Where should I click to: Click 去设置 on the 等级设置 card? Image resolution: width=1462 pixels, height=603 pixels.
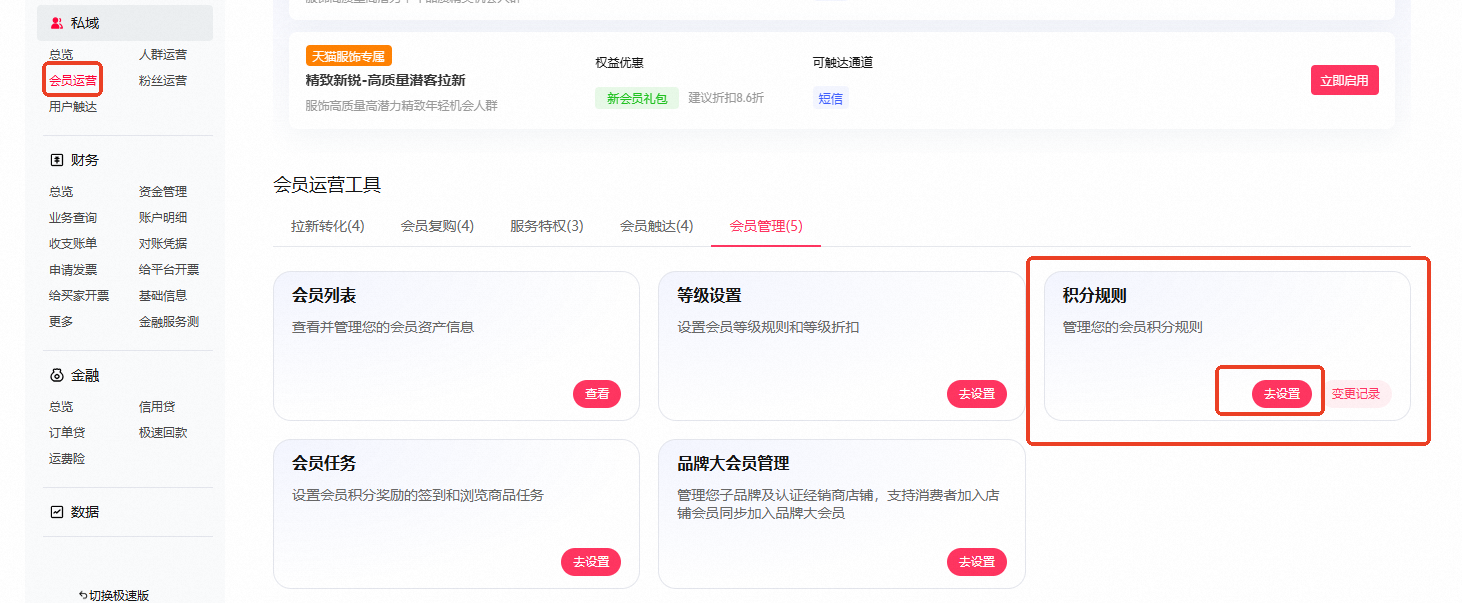[977, 394]
